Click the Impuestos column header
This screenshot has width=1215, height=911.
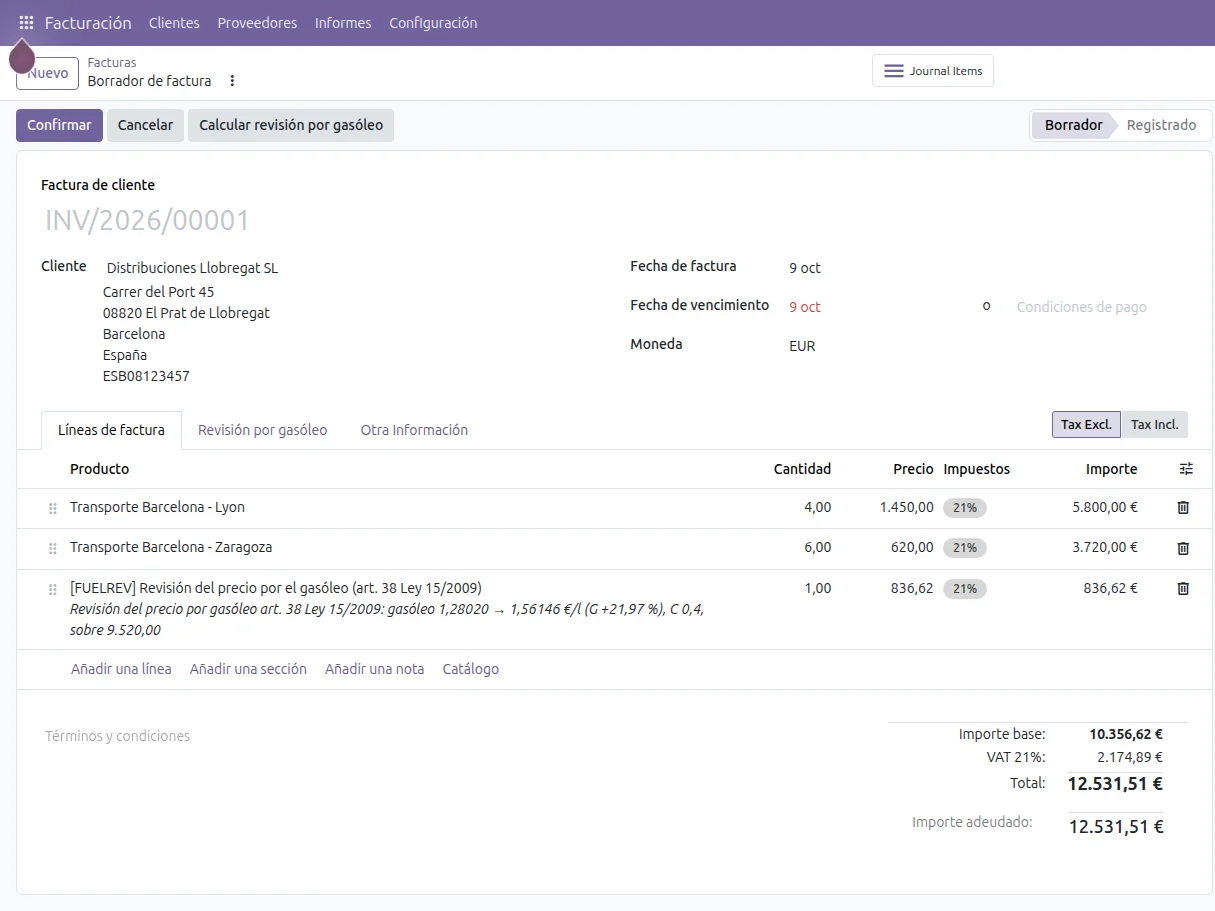pyautogui.click(x=977, y=469)
